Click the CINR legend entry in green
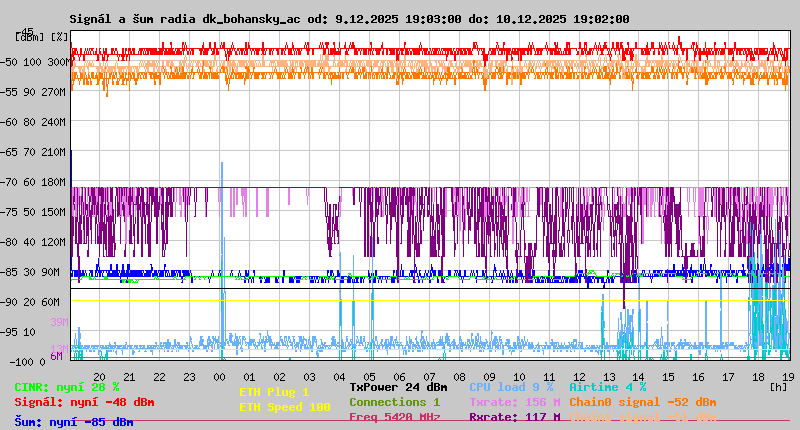 (x=67, y=387)
